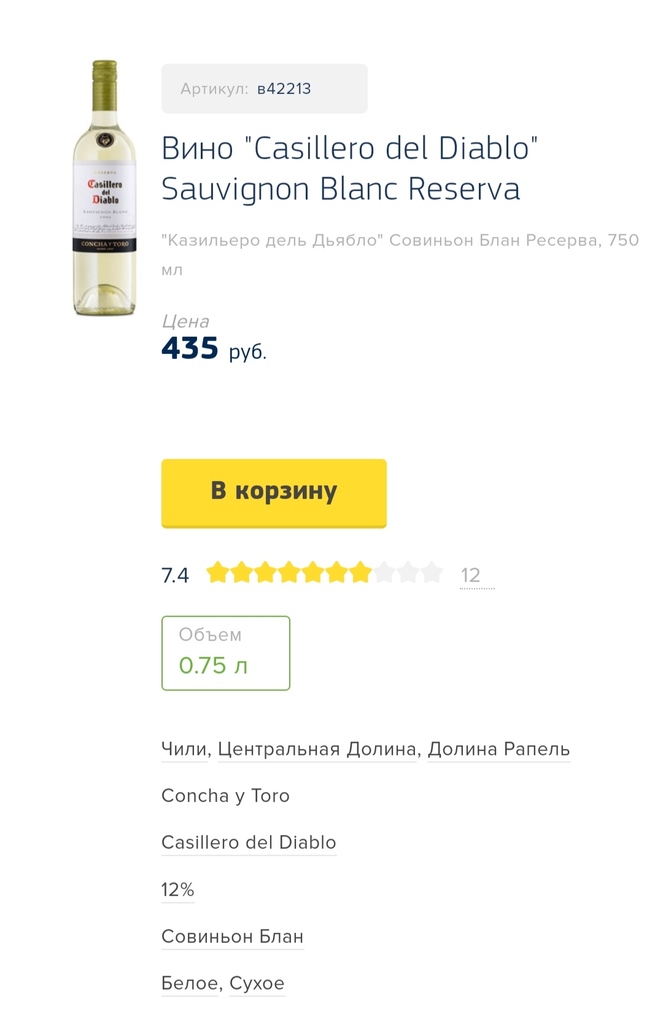Click the Артикул в42213 badge
The image size is (663, 1024).
click(264, 89)
